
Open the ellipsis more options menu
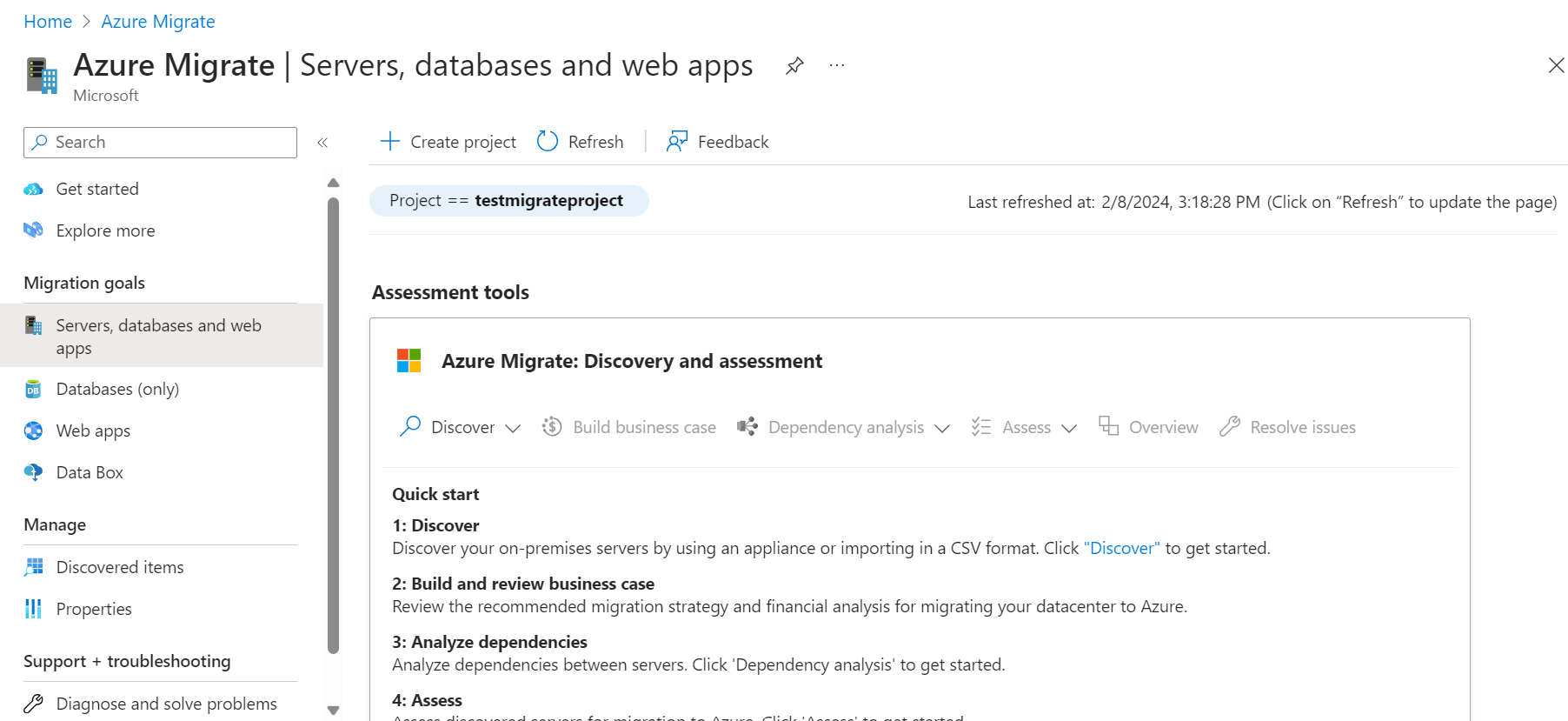coord(837,66)
